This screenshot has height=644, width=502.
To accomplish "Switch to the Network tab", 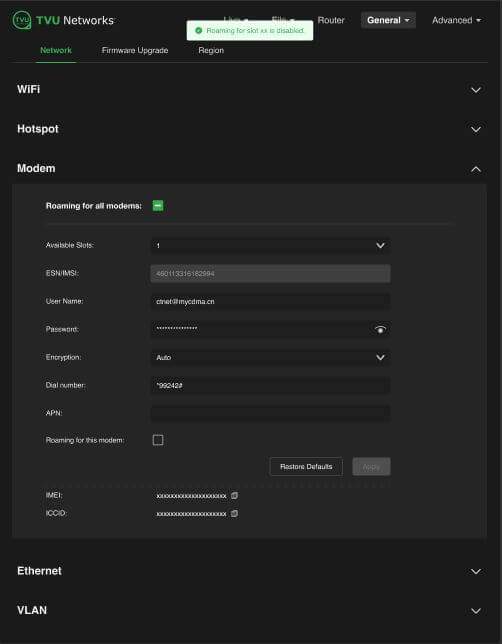I will click(x=56, y=50).
